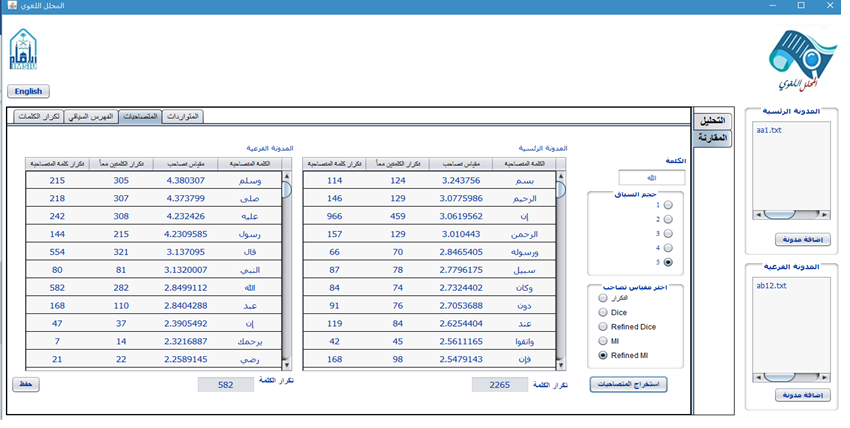850x428 pixels.
Task: Click sub-corpus table scroll up arrow
Action: click(x=286, y=176)
